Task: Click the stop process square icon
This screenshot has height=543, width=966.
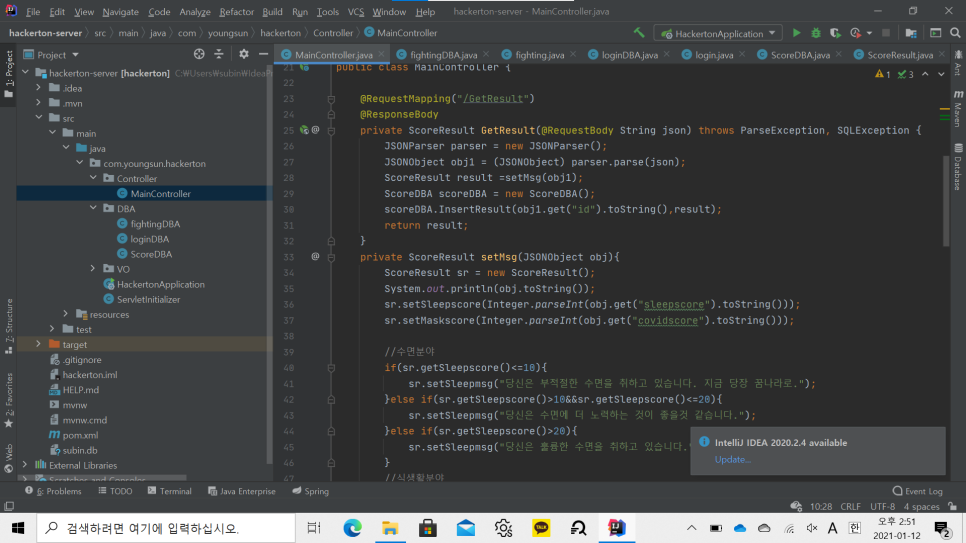Action: click(886, 33)
